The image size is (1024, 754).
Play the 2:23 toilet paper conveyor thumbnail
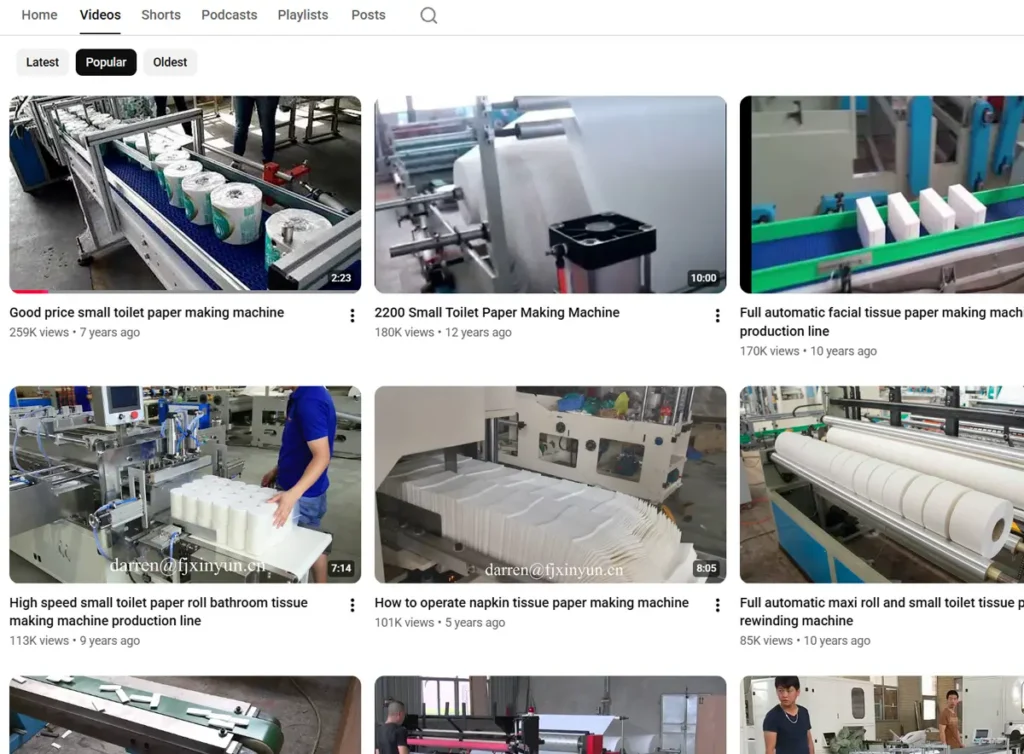coord(185,195)
